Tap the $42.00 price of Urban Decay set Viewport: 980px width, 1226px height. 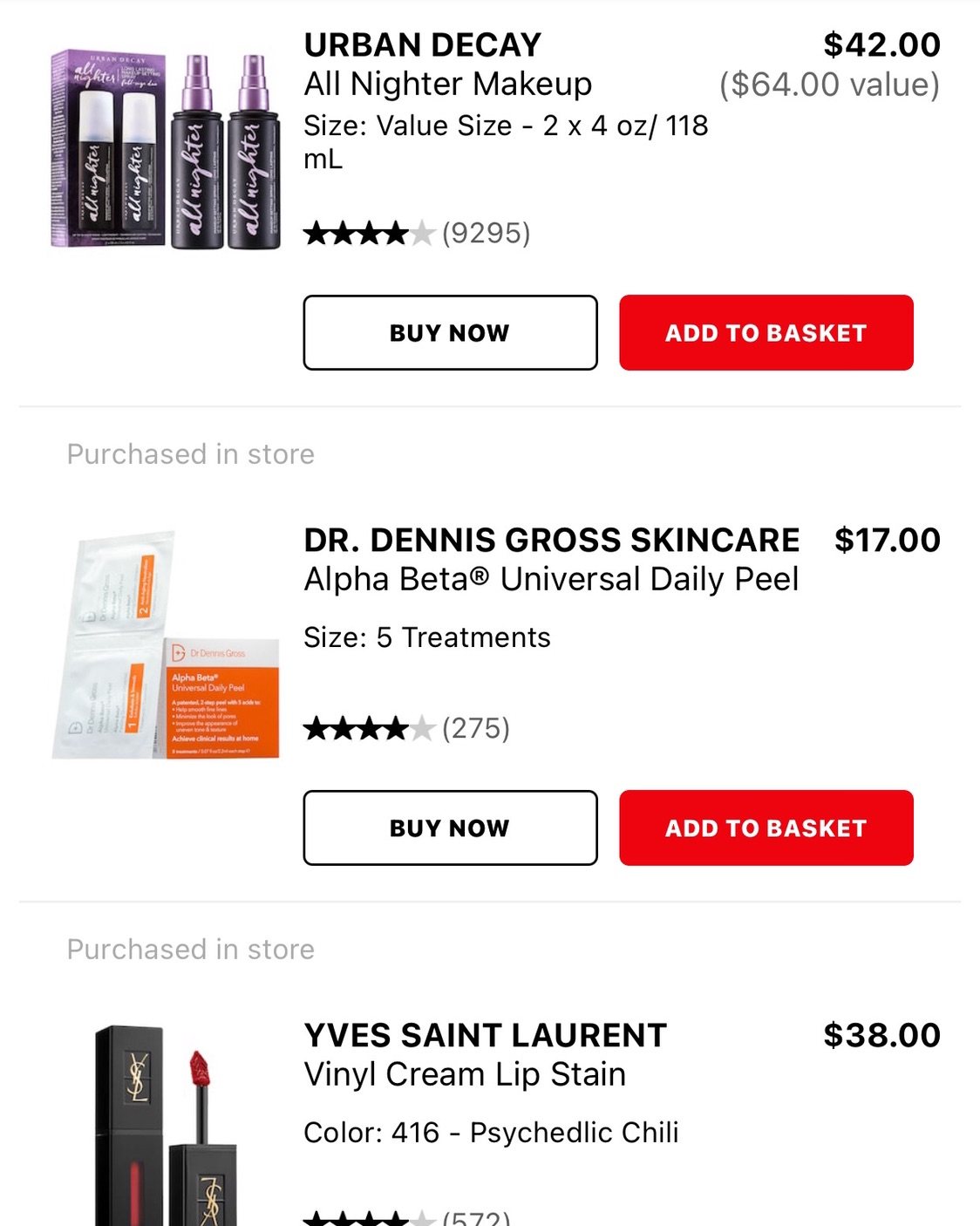pos(881,44)
